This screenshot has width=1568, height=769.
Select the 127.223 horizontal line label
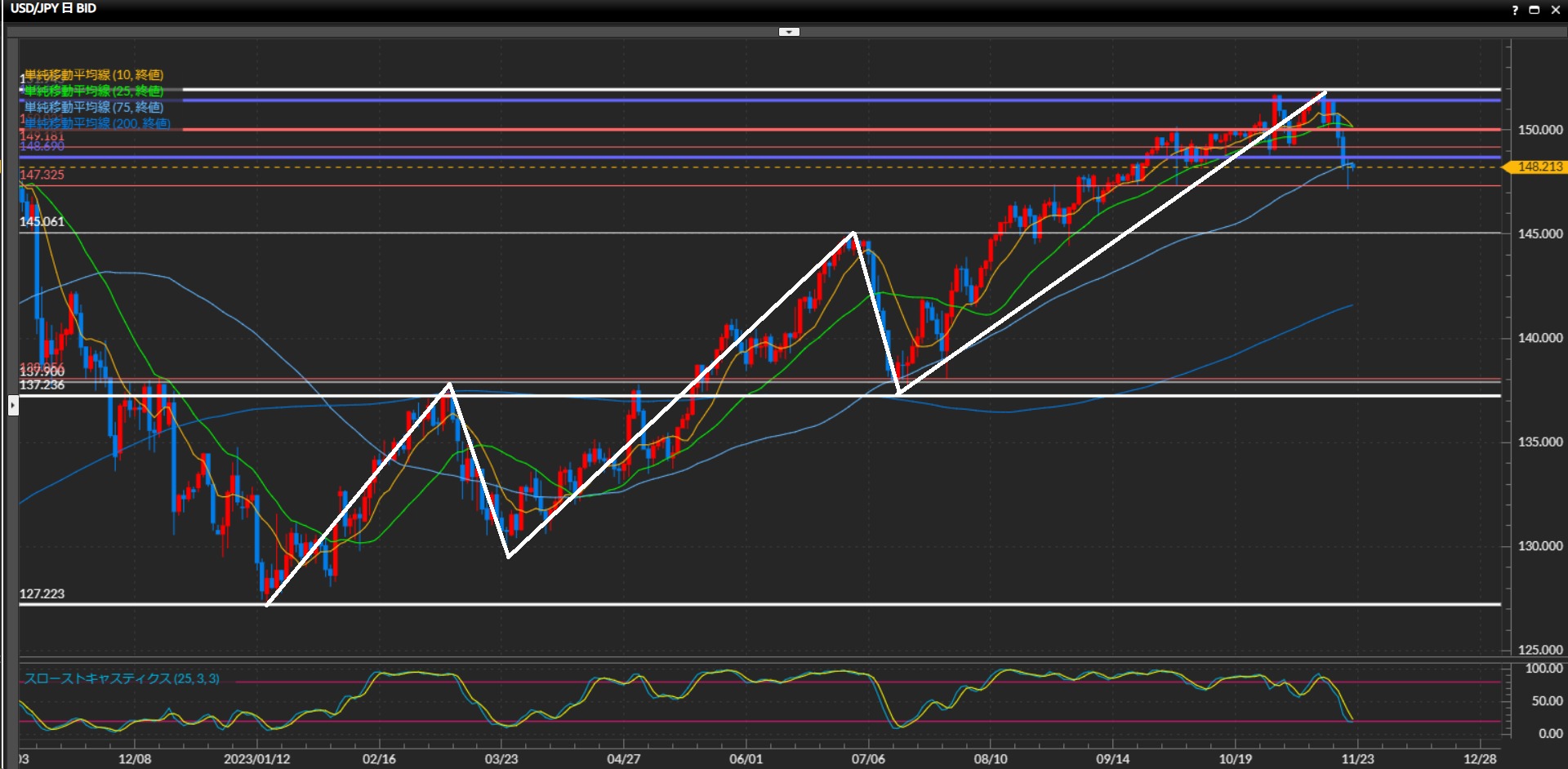click(x=42, y=593)
